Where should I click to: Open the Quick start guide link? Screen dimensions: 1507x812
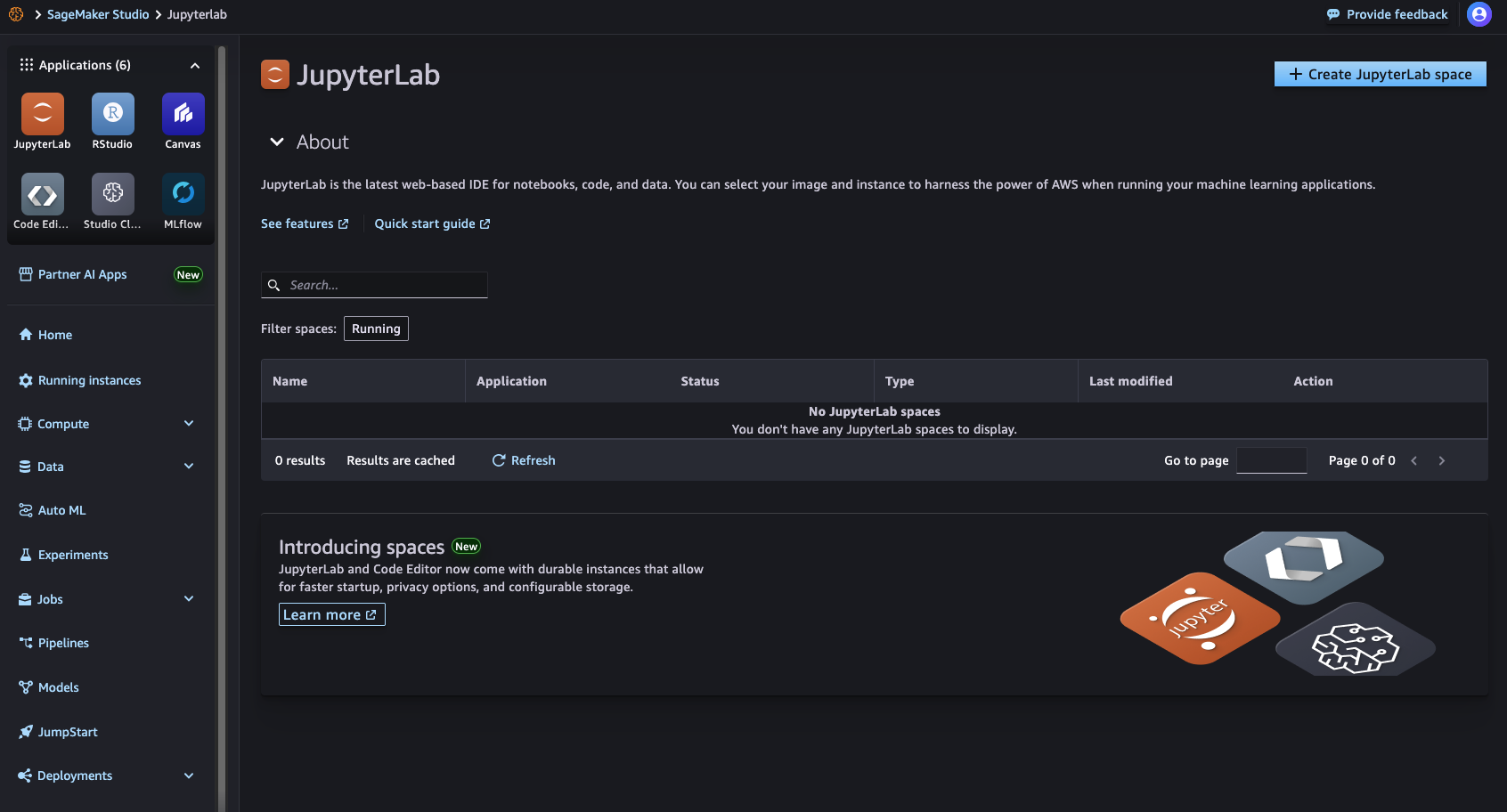click(x=432, y=223)
